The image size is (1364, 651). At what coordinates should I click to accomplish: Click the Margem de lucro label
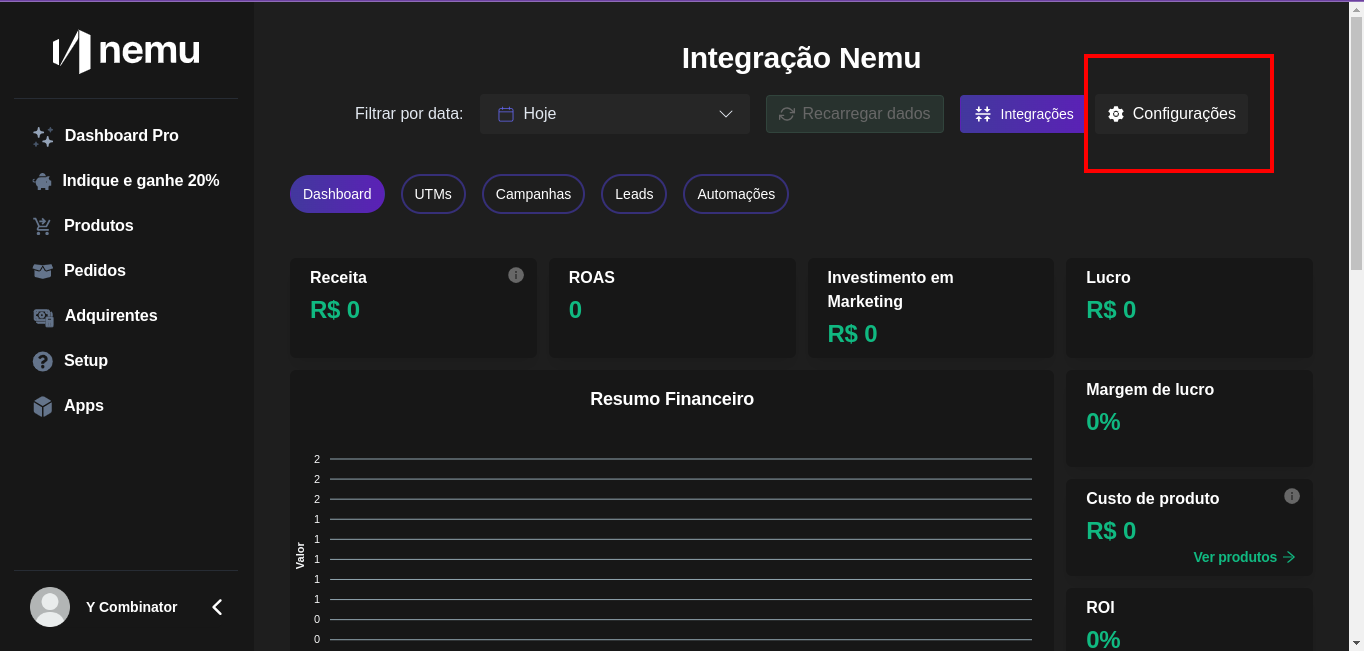[1150, 389]
